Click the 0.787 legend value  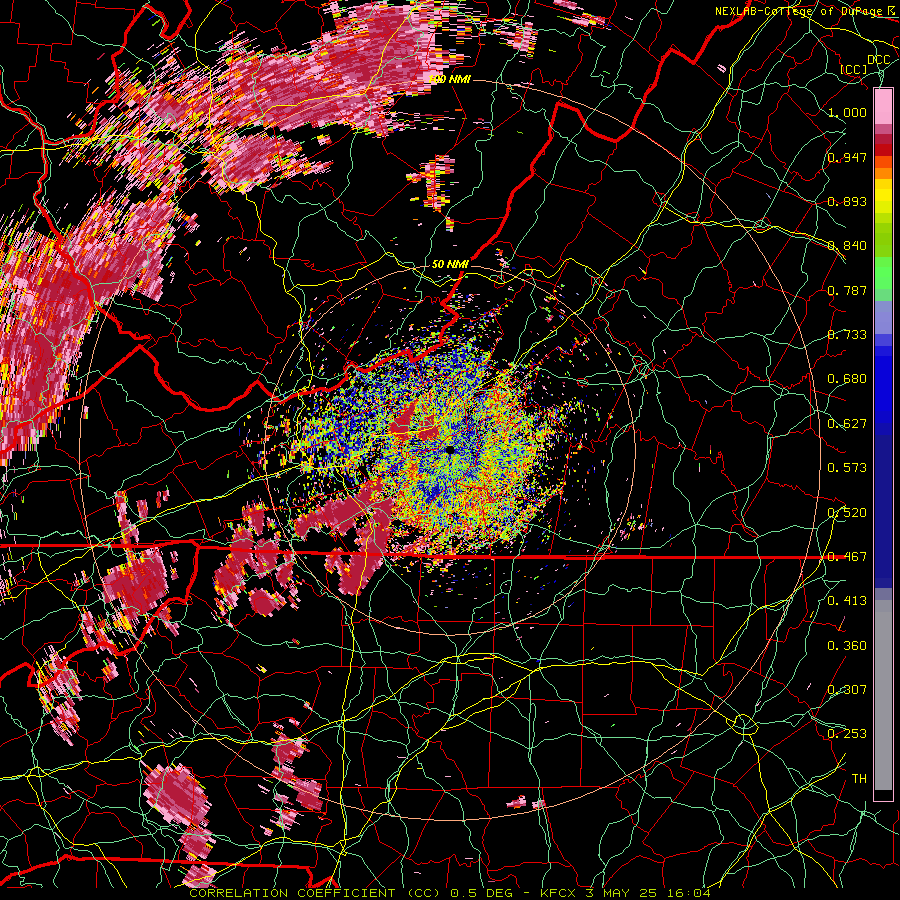tap(847, 290)
